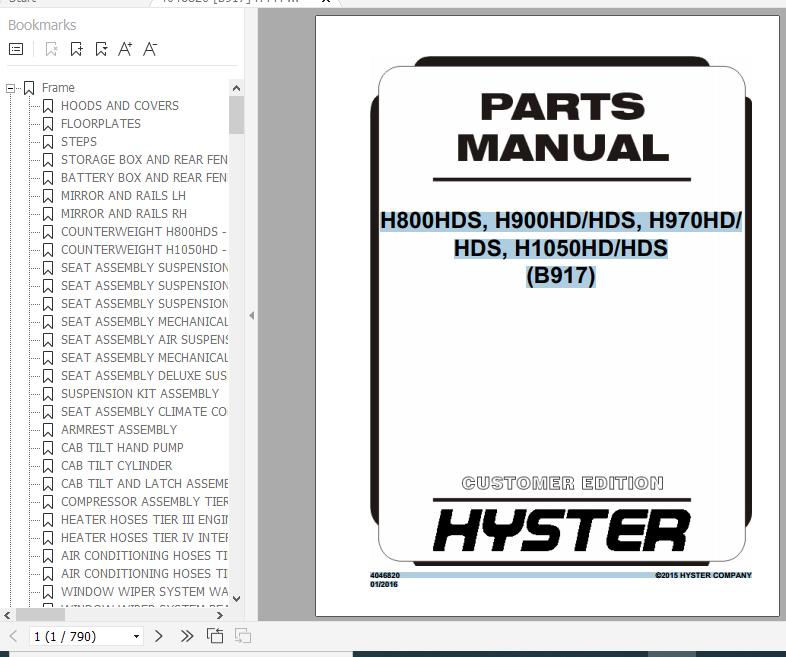This screenshot has width=786, height=657.
Task: Click the bookmarks horizontal scroll right arrow
Action: tap(220, 615)
